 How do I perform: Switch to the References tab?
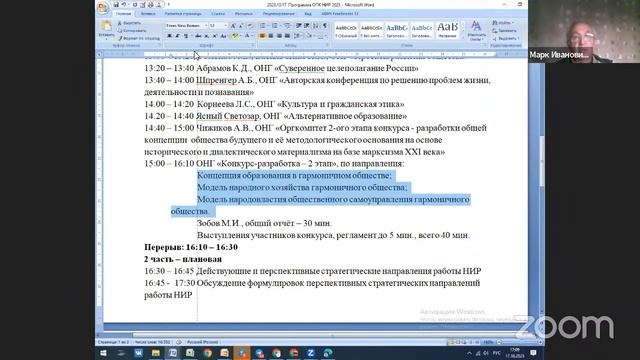pyautogui.click(x=218, y=14)
